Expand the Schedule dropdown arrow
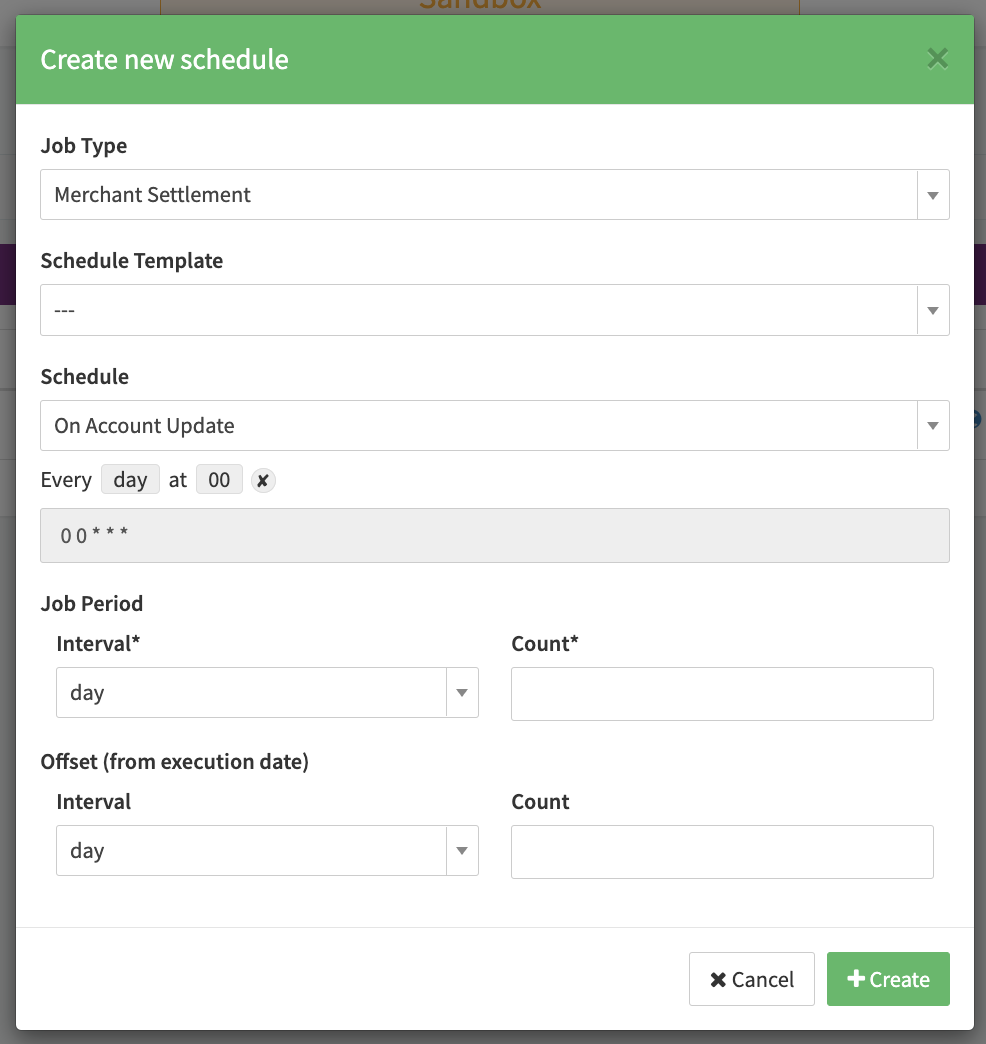Viewport: 986px width, 1044px height. 932,426
